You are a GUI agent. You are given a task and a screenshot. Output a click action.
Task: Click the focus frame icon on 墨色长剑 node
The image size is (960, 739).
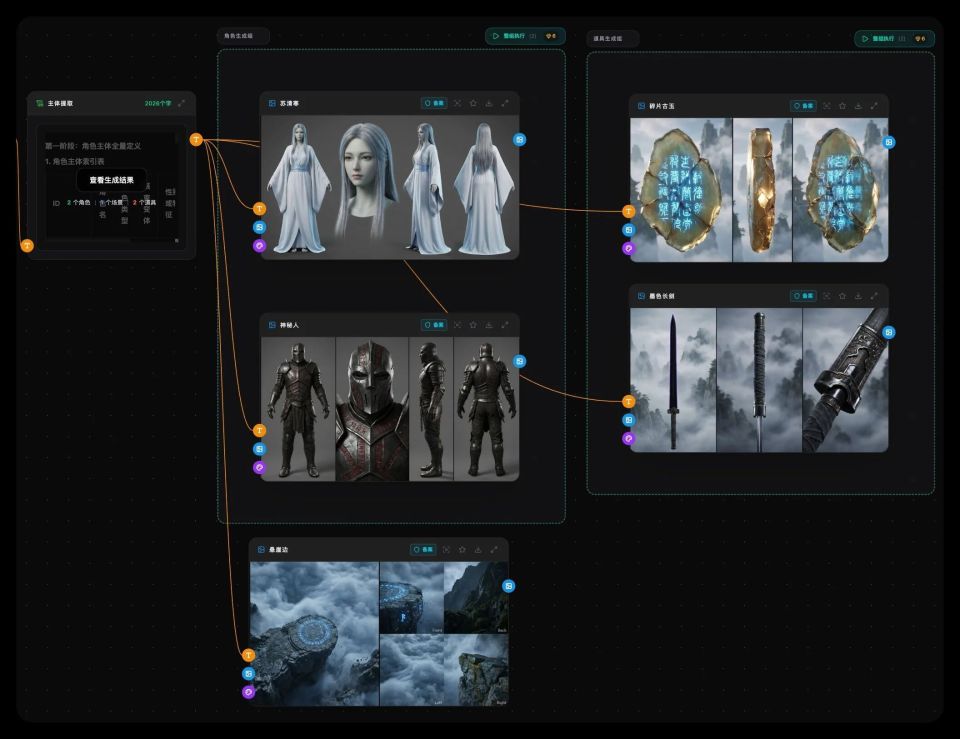(827, 296)
